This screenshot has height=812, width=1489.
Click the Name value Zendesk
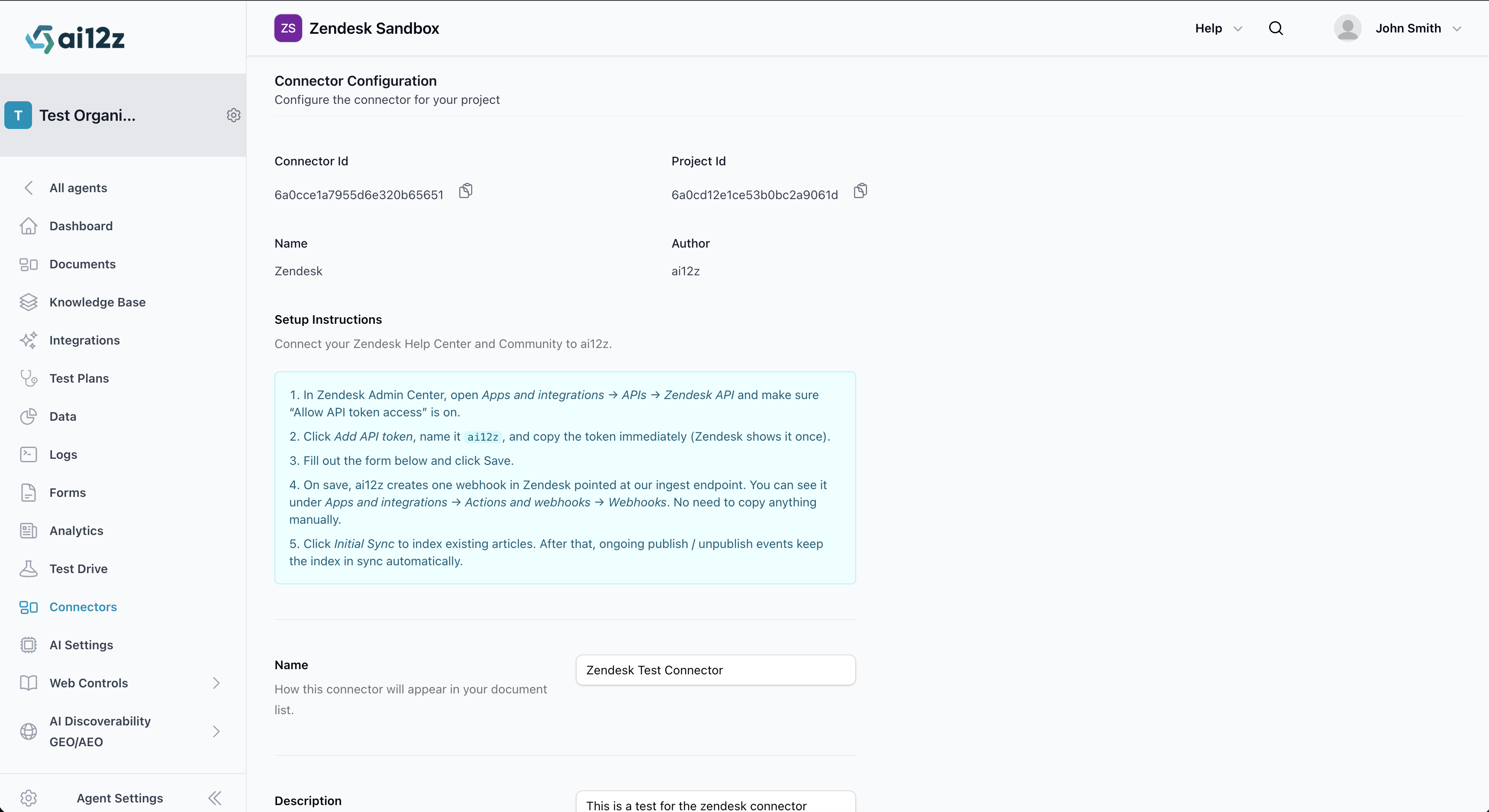coord(298,271)
